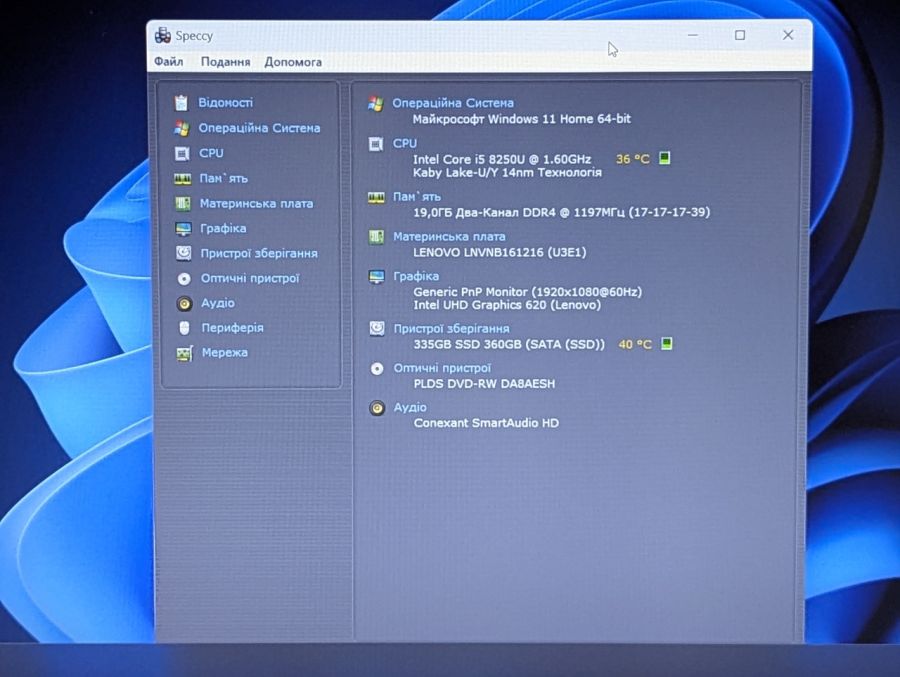This screenshot has height=677, width=900.
Task: Click green SSD temperature indicator icon
Action: point(666,343)
